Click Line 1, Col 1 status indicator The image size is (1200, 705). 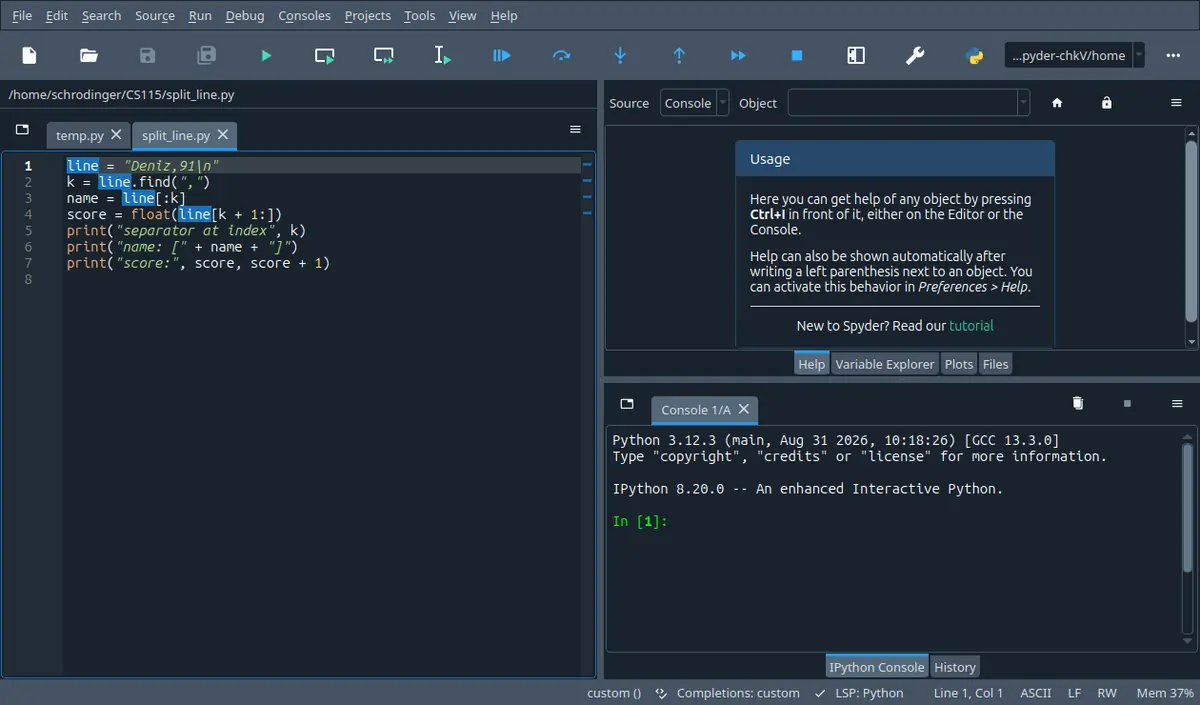coord(969,693)
